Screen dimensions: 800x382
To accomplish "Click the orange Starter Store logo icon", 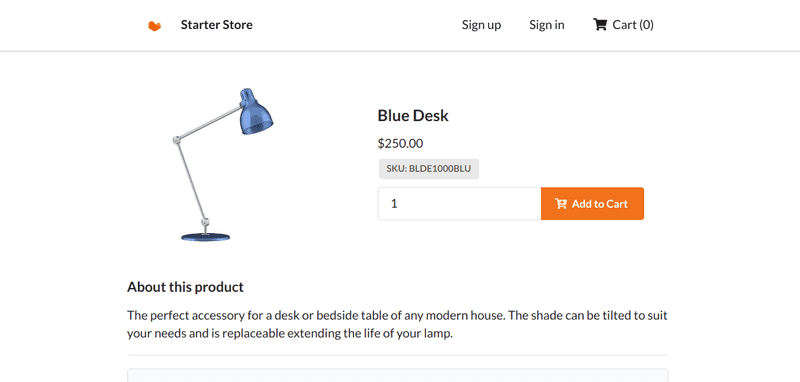I will 155,26.
